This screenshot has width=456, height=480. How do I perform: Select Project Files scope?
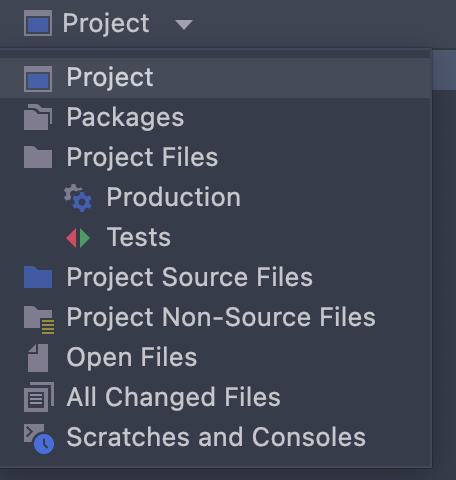(215, 157)
